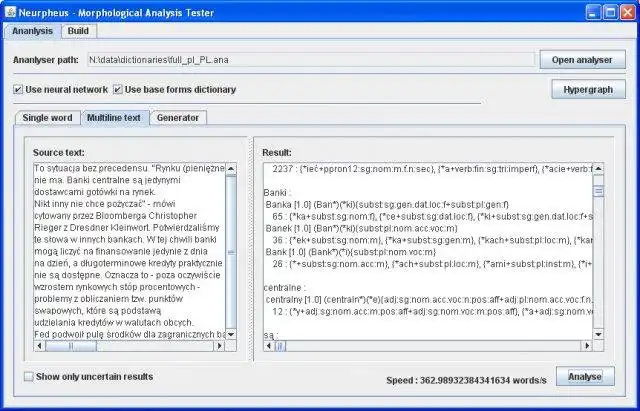Select the Generator tab
640x411 pixels.
tap(178, 118)
